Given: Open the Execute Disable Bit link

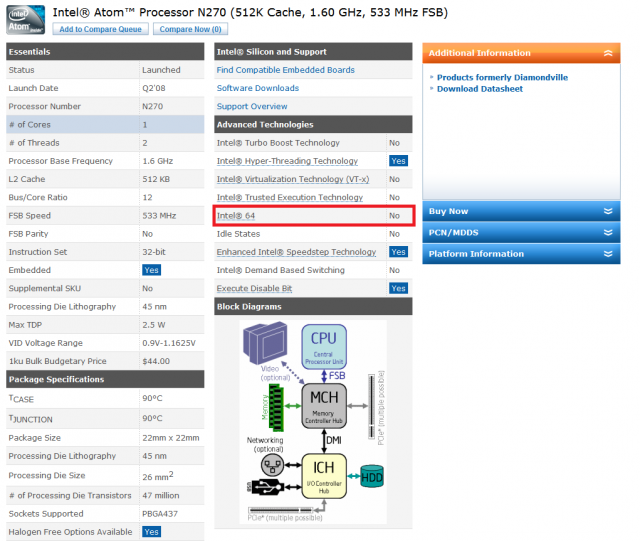Looking at the screenshot, I should [254, 288].
